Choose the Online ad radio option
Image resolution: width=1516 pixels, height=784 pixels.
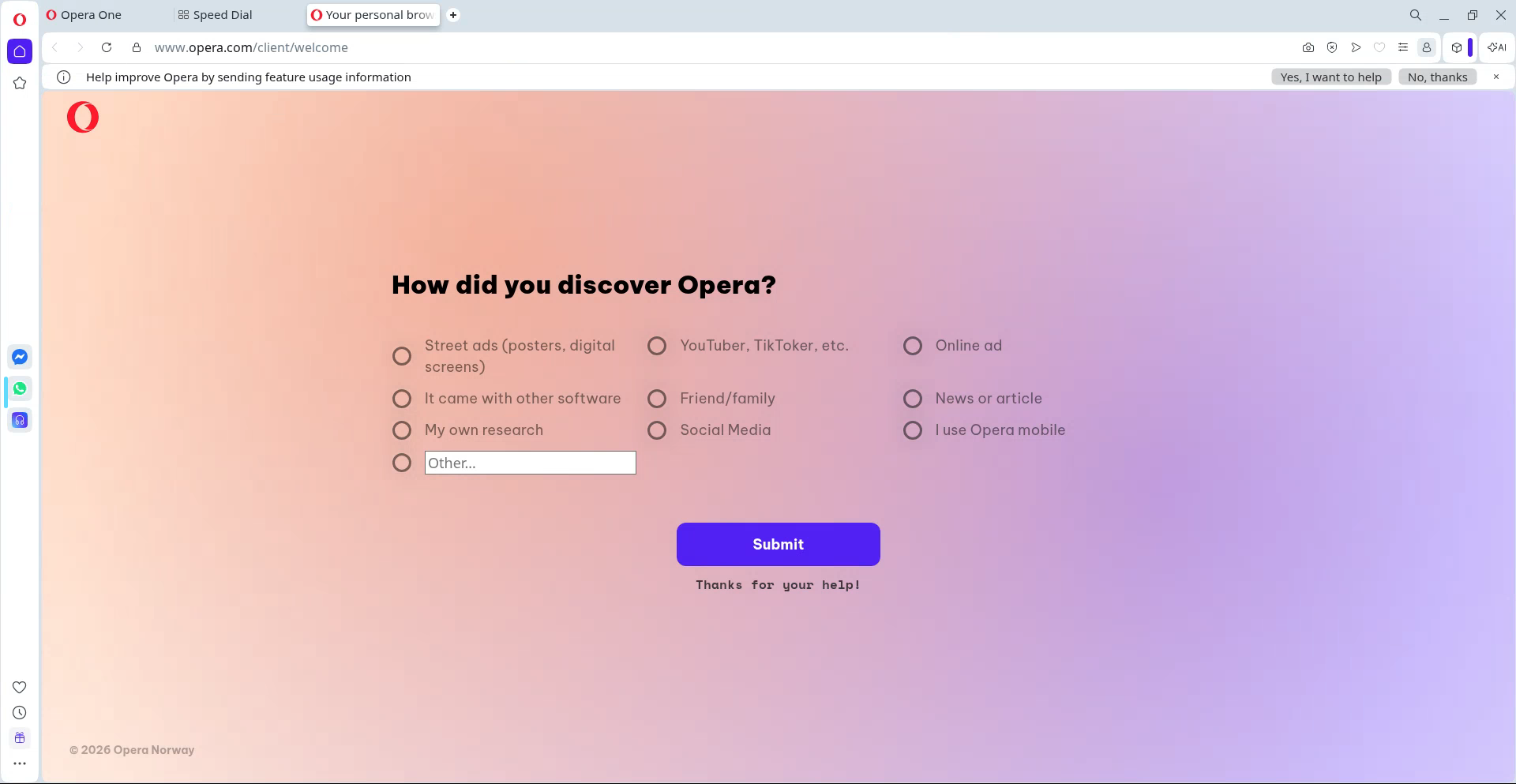(x=913, y=346)
